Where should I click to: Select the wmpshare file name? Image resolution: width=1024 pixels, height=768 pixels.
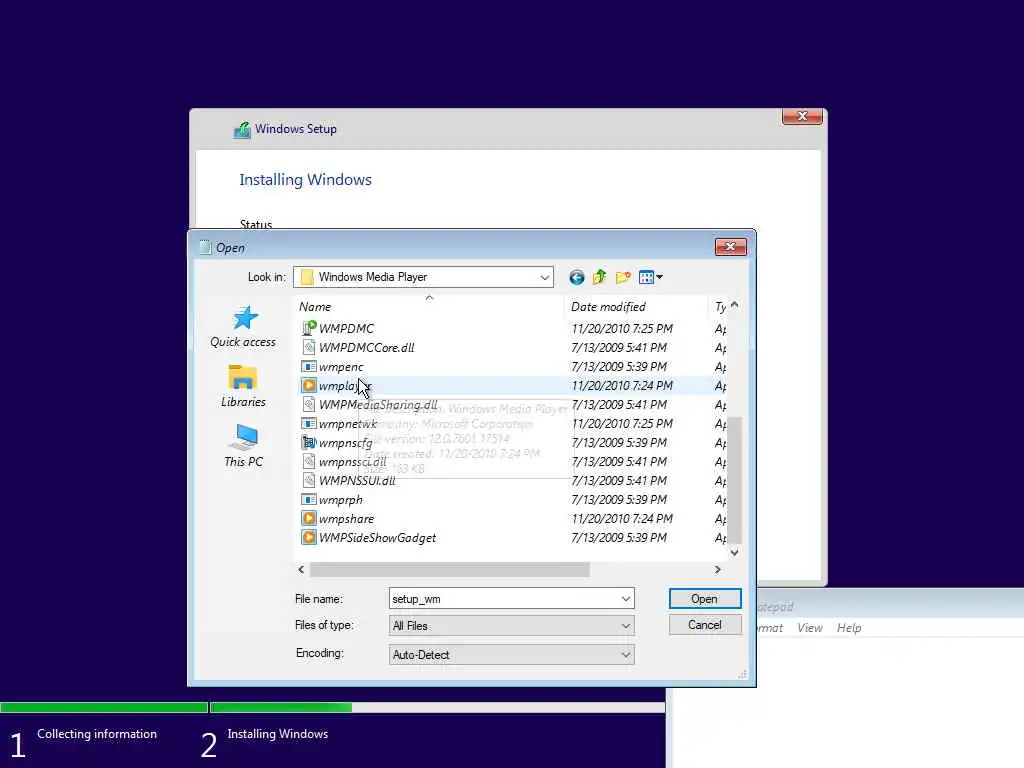(x=347, y=519)
